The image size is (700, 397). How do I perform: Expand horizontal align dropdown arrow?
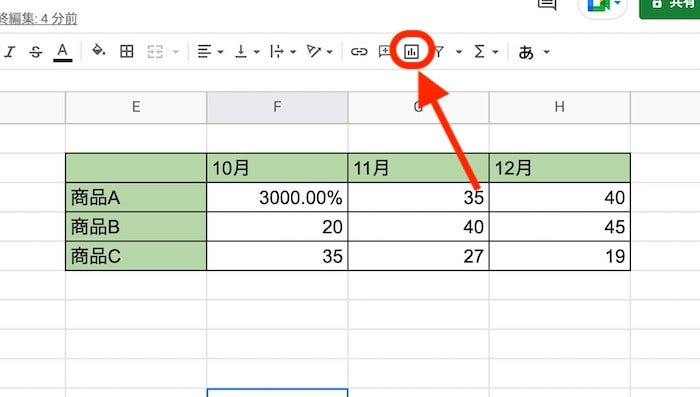221,52
